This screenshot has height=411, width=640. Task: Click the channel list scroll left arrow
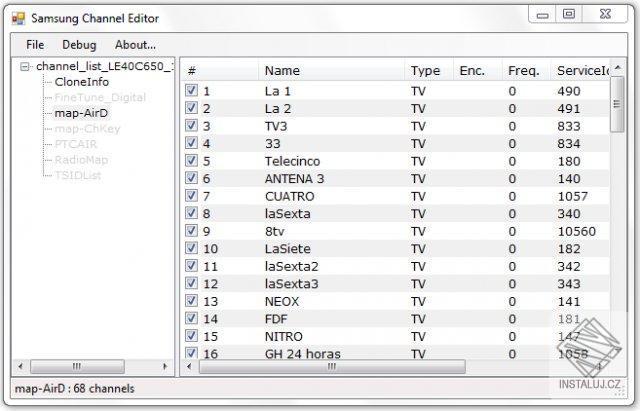tap(189, 367)
